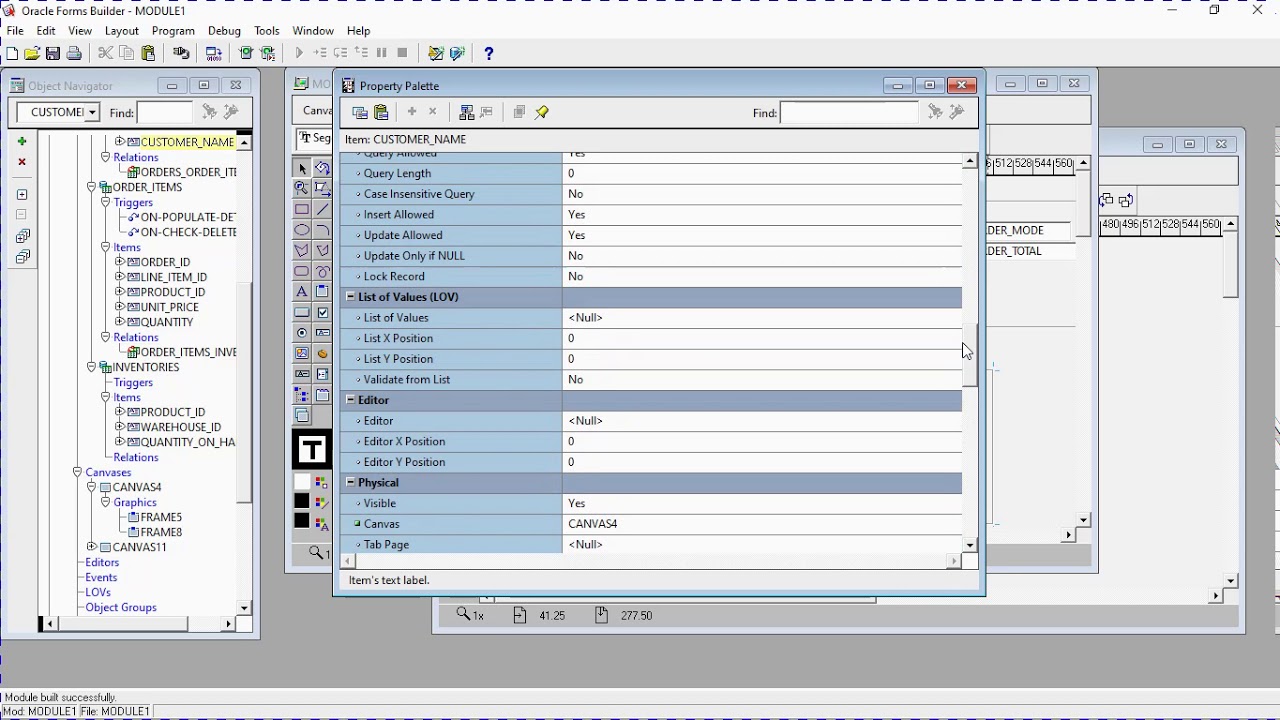Open the File menu
Image resolution: width=1280 pixels, height=720 pixels.
(x=15, y=31)
